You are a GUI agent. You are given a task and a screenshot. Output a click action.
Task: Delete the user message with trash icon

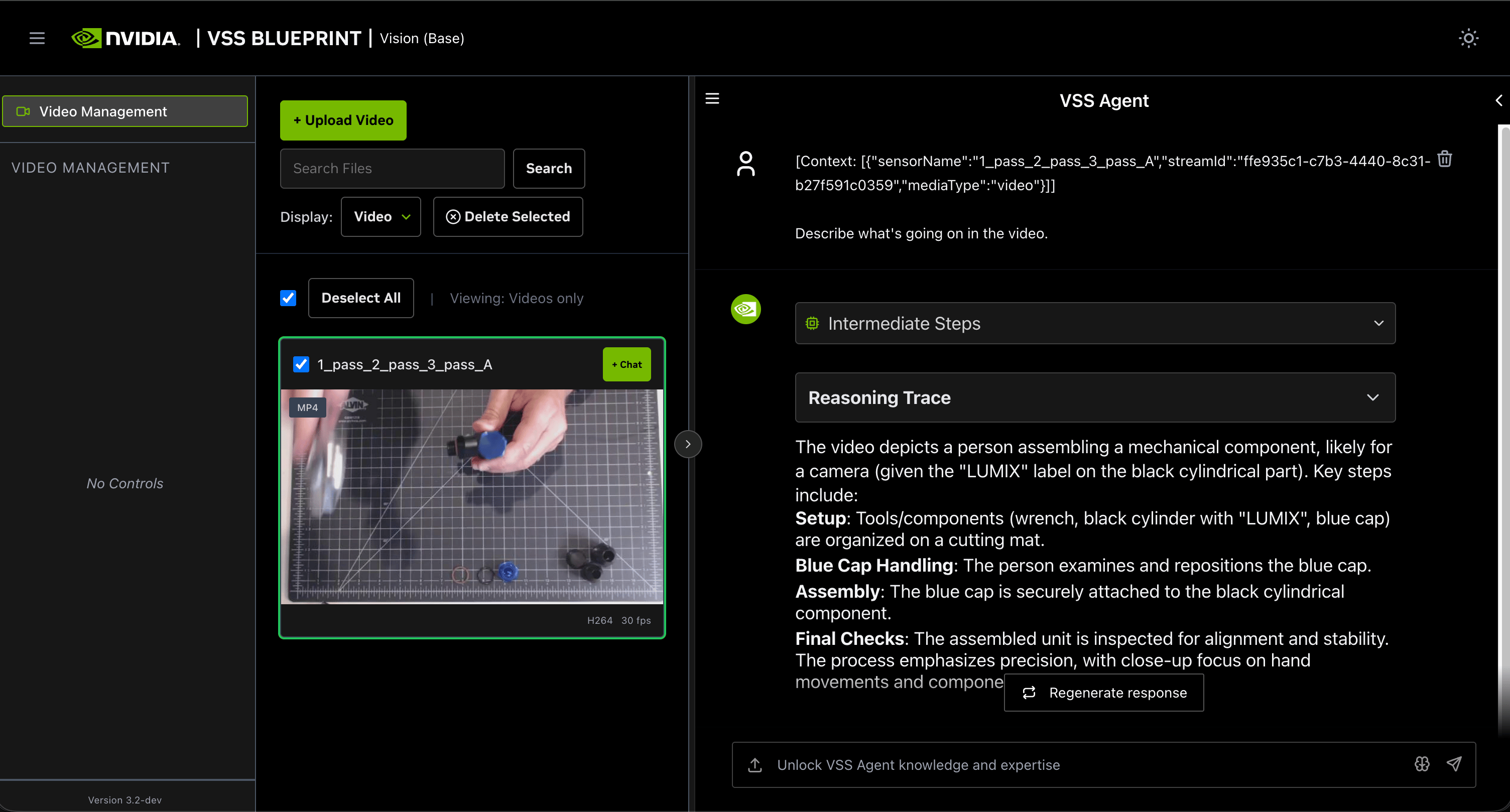[x=1444, y=160]
